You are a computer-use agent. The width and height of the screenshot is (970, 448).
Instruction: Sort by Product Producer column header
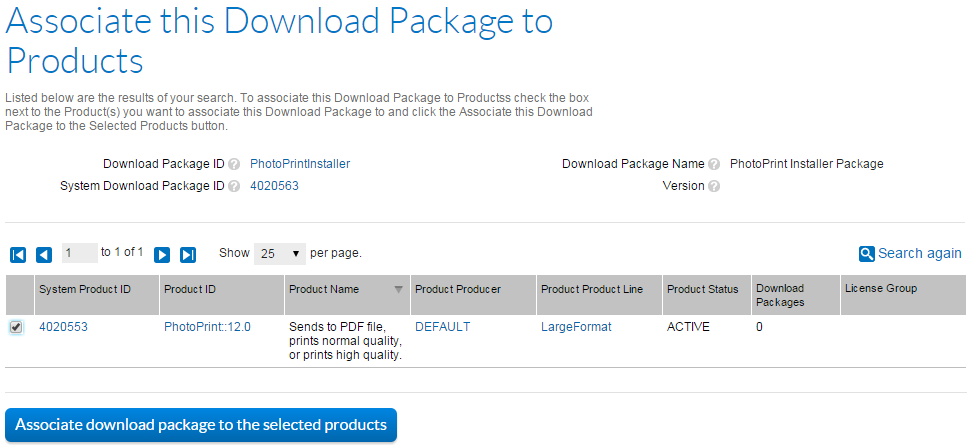[x=458, y=289]
